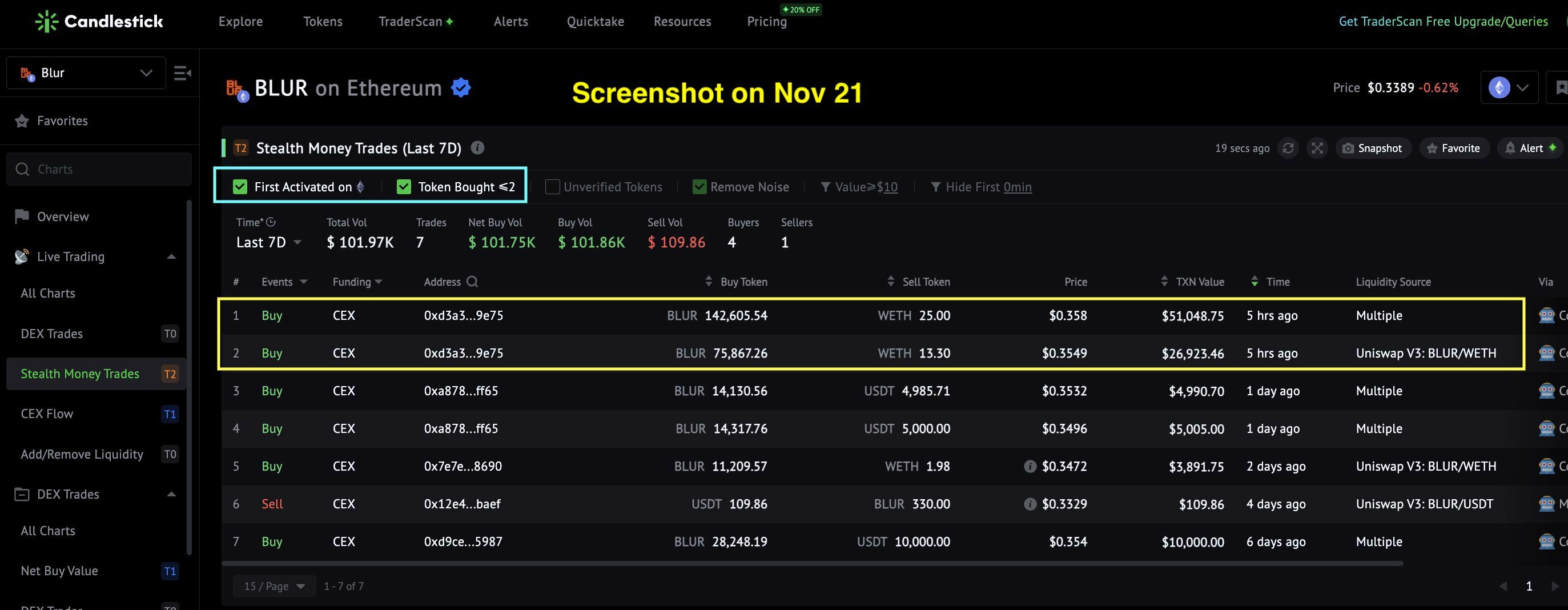Click the bookmark icon next to chain selector
The height and width of the screenshot is (610, 1568).
pyautogui.click(x=1560, y=87)
